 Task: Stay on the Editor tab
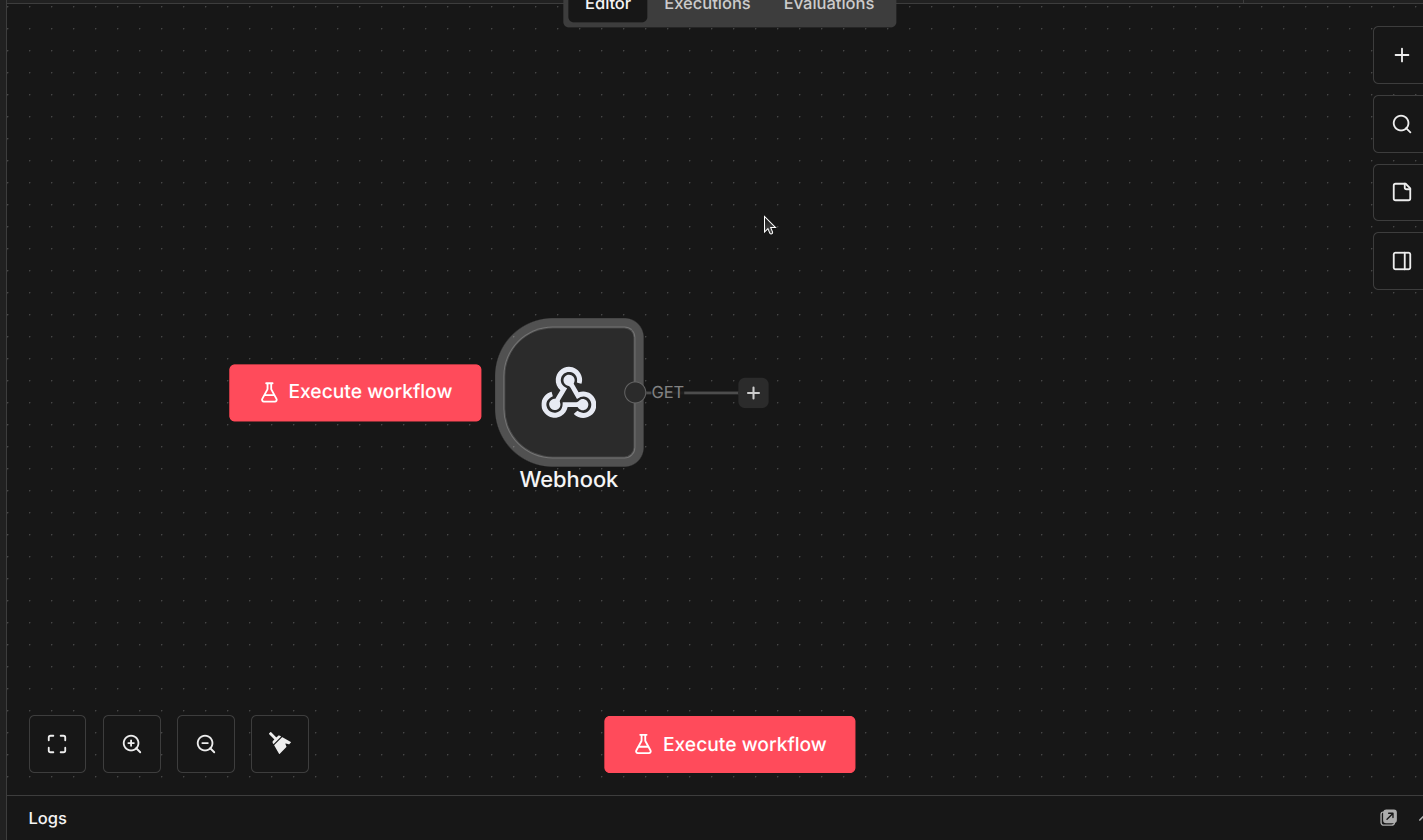[606, 6]
